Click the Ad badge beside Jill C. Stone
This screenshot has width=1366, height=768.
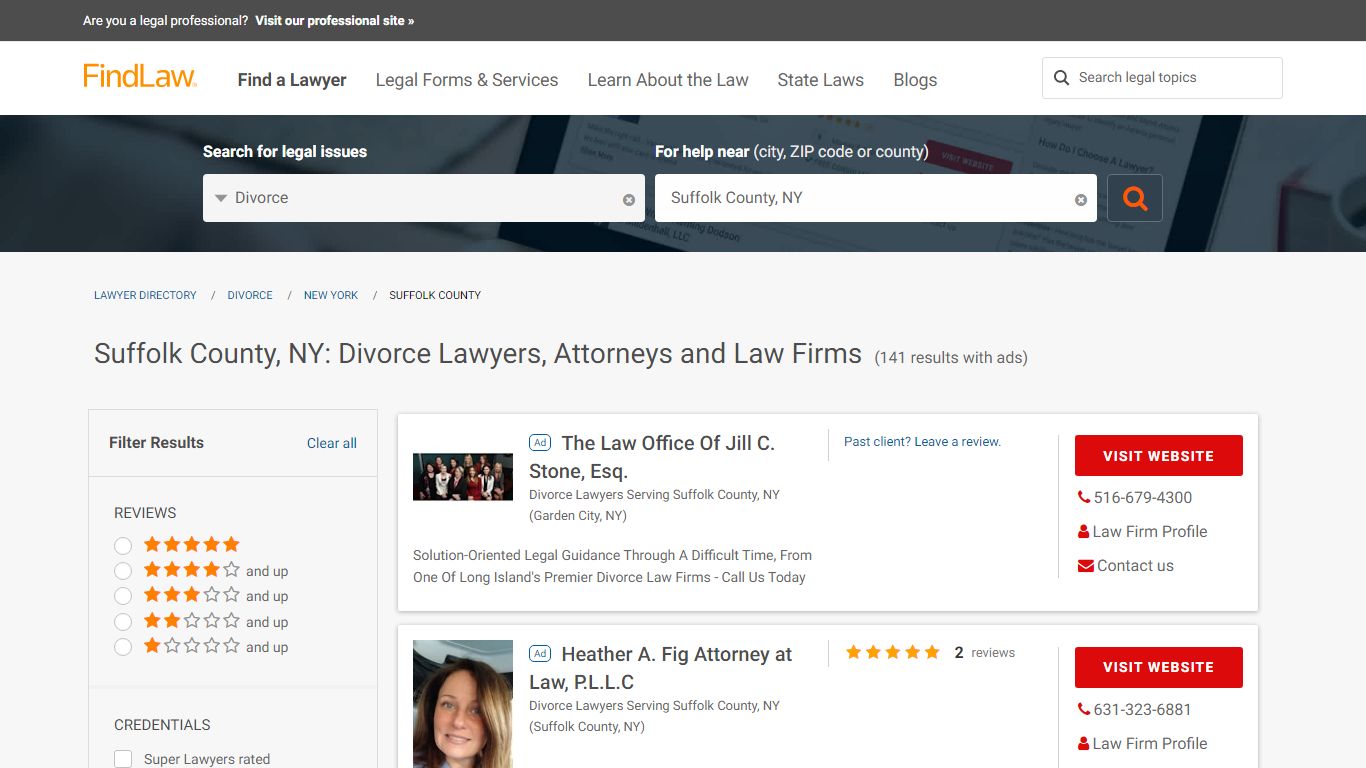(x=540, y=443)
